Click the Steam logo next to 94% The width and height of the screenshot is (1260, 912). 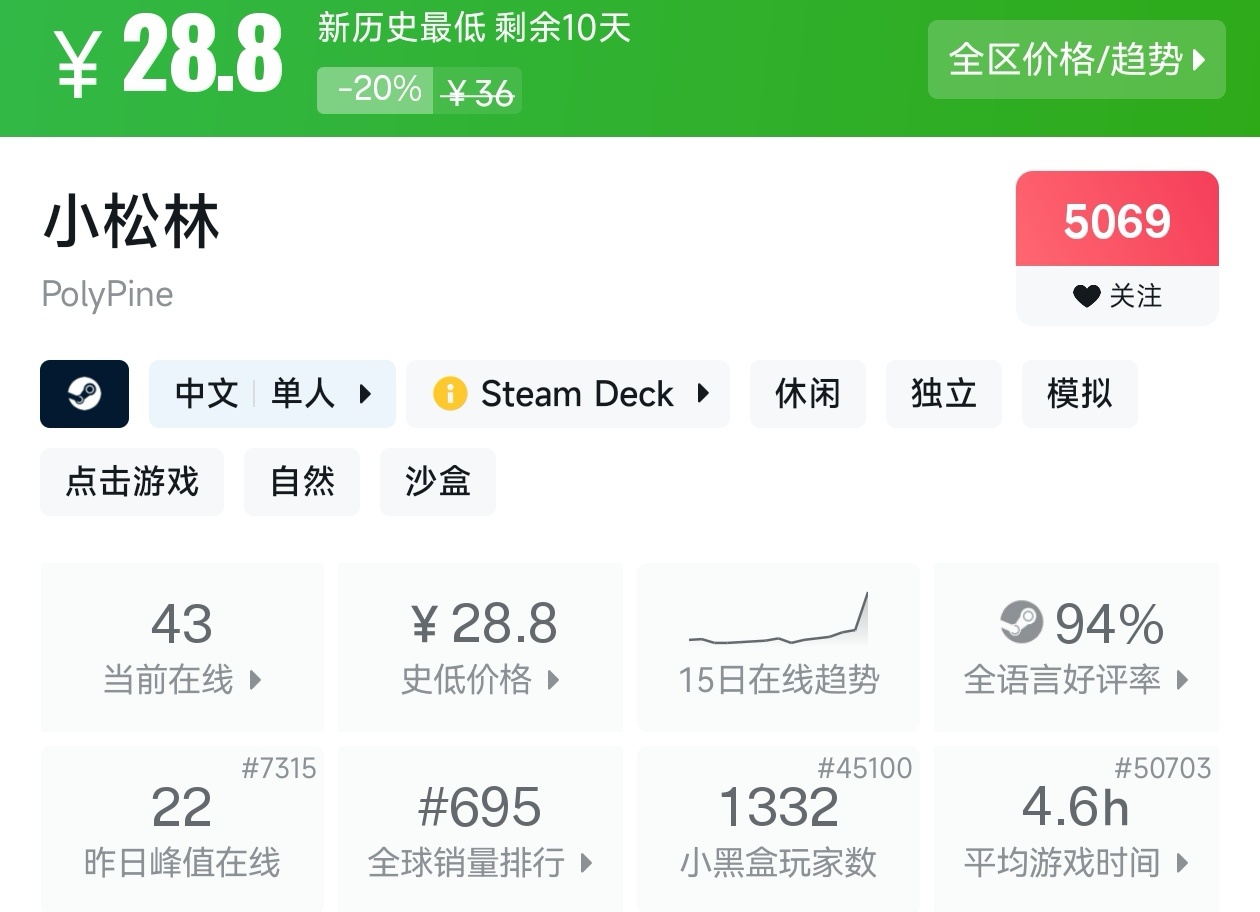point(1021,623)
